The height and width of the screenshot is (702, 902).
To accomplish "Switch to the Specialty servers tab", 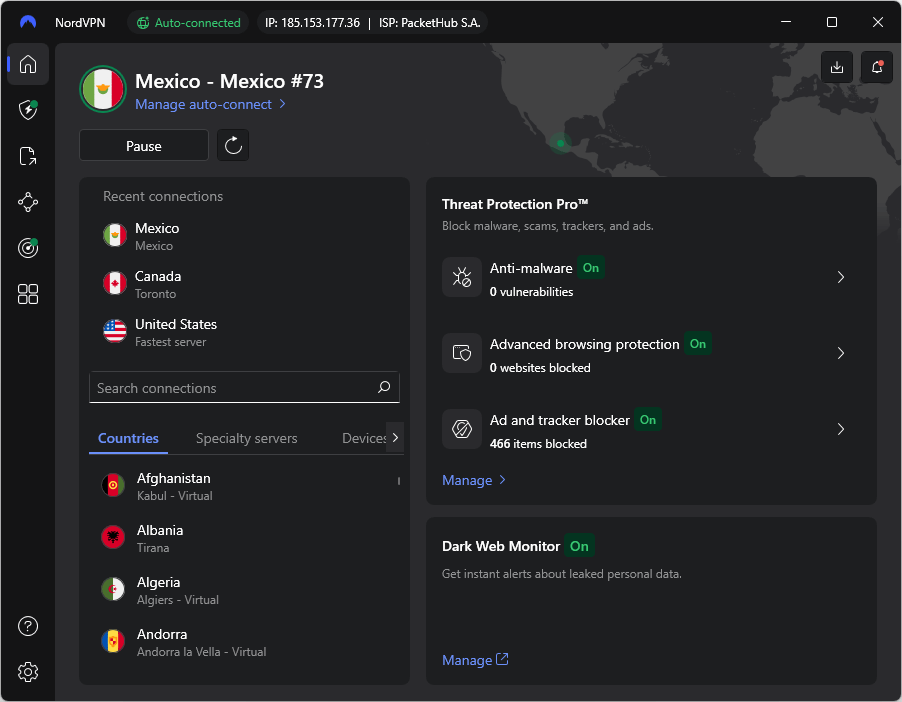I will tap(246, 438).
